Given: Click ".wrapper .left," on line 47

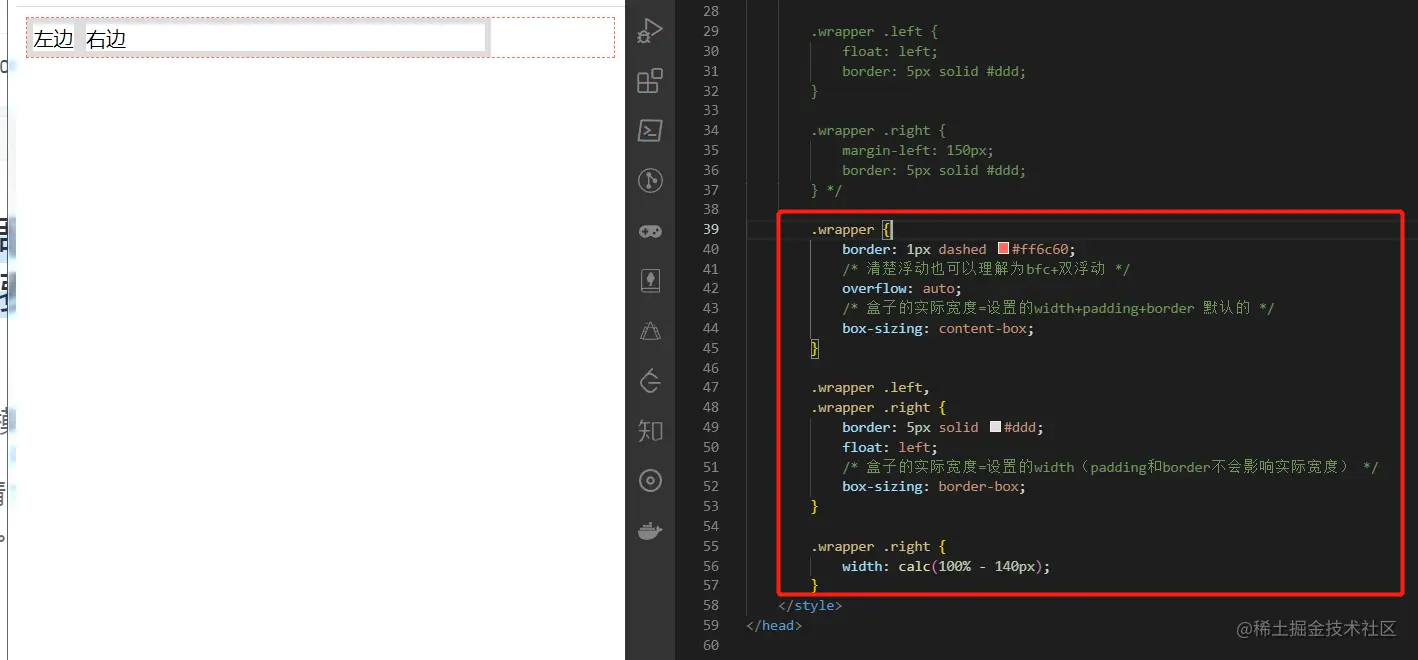Looking at the screenshot, I should click(870, 388).
